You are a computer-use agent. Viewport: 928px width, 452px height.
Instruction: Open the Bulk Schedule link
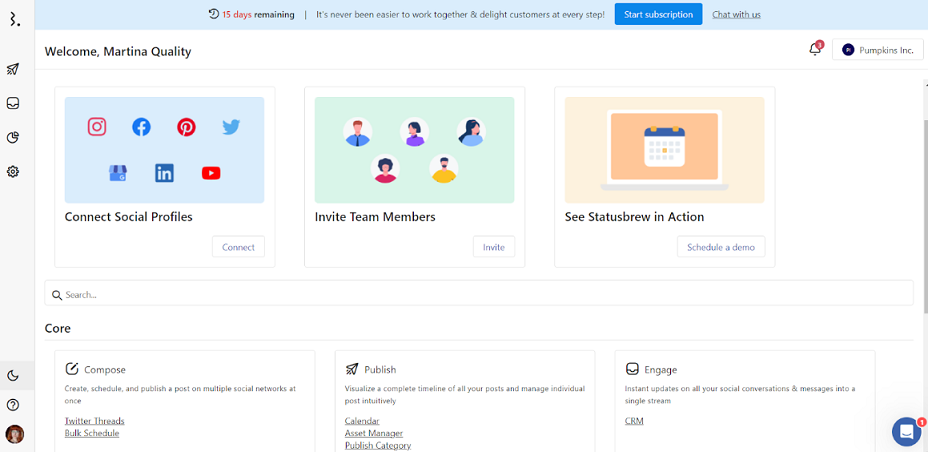click(x=92, y=433)
